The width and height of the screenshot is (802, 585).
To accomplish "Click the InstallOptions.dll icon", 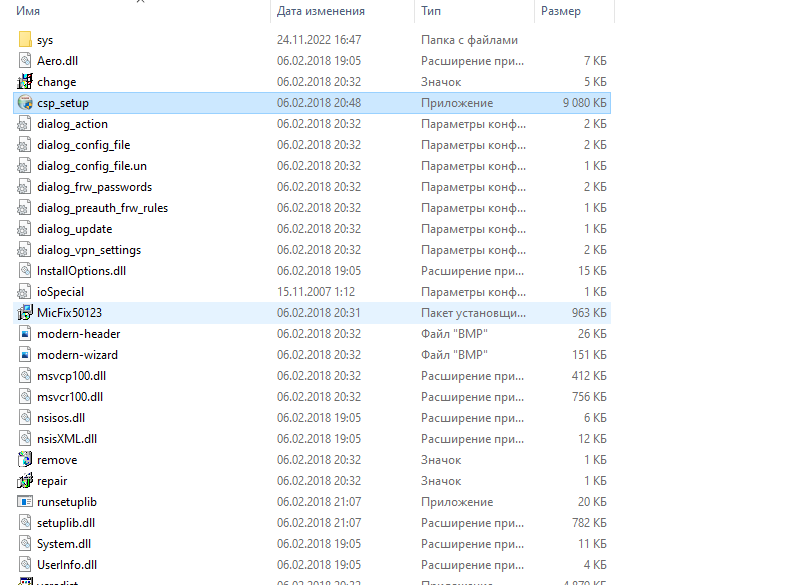I will 25,270.
